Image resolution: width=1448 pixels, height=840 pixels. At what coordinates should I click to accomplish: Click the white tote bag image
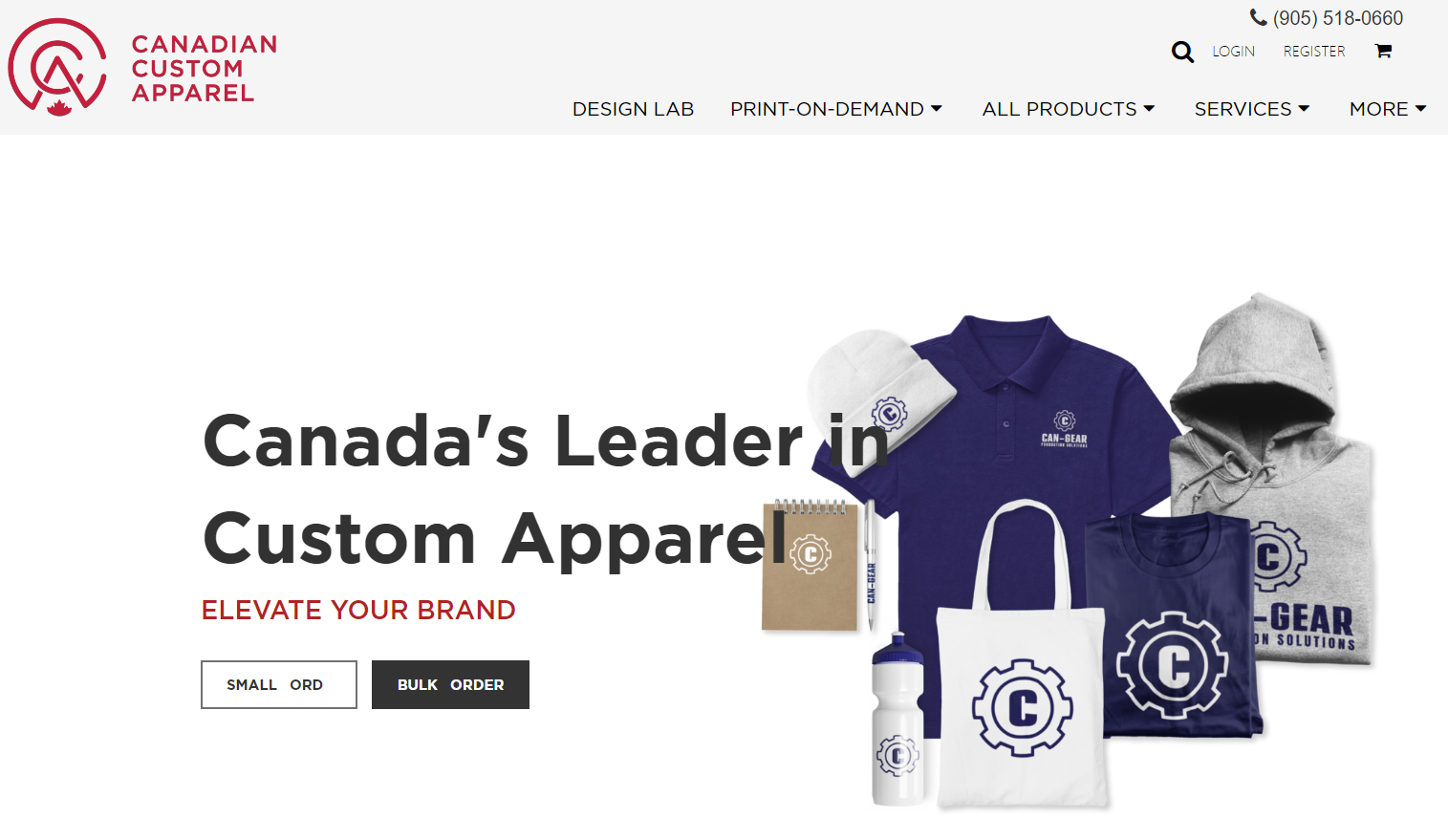[x=1023, y=669]
